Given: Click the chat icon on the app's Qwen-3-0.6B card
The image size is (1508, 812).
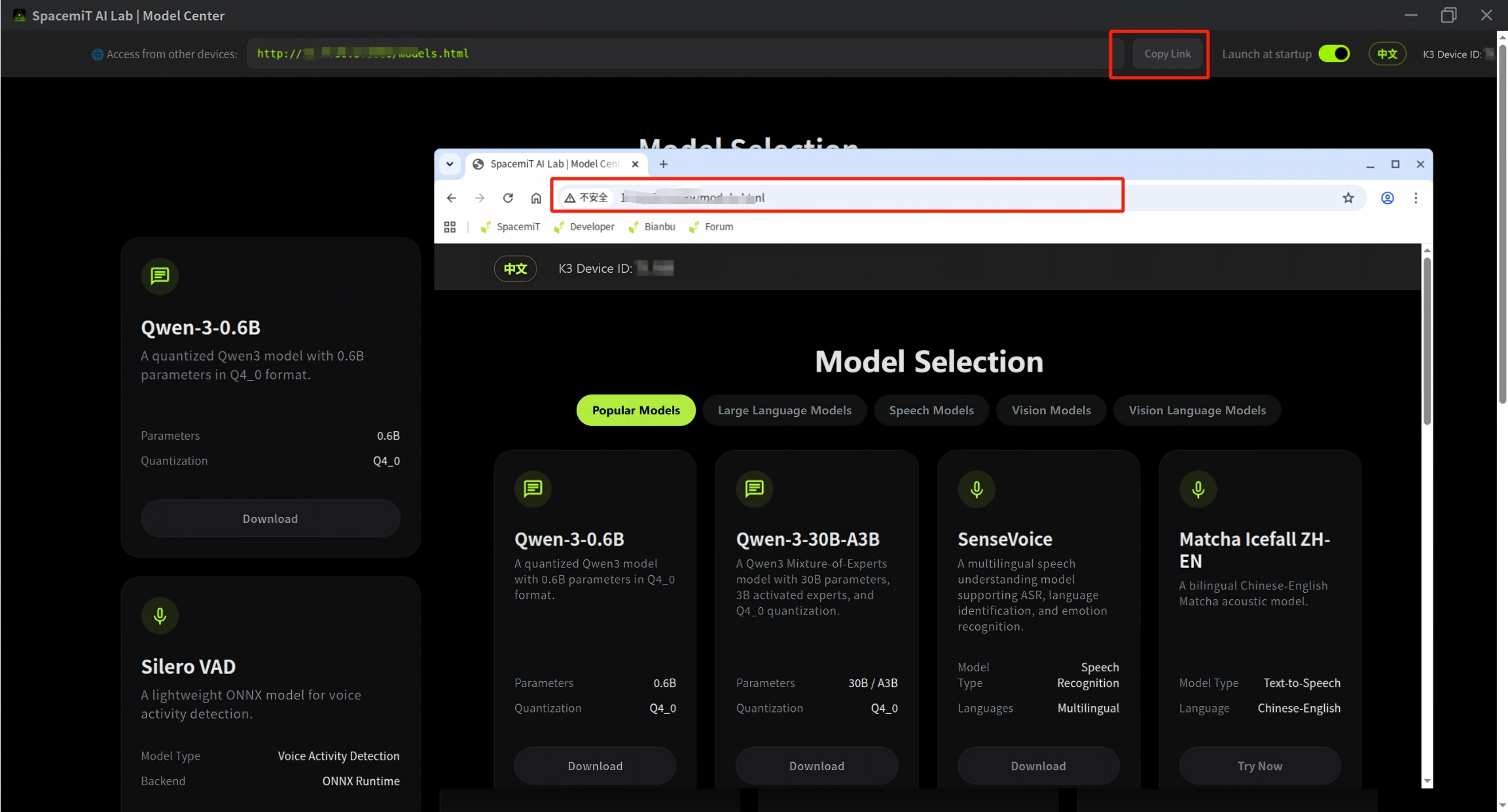Looking at the screenshot, I should click(x=160, y=276).
